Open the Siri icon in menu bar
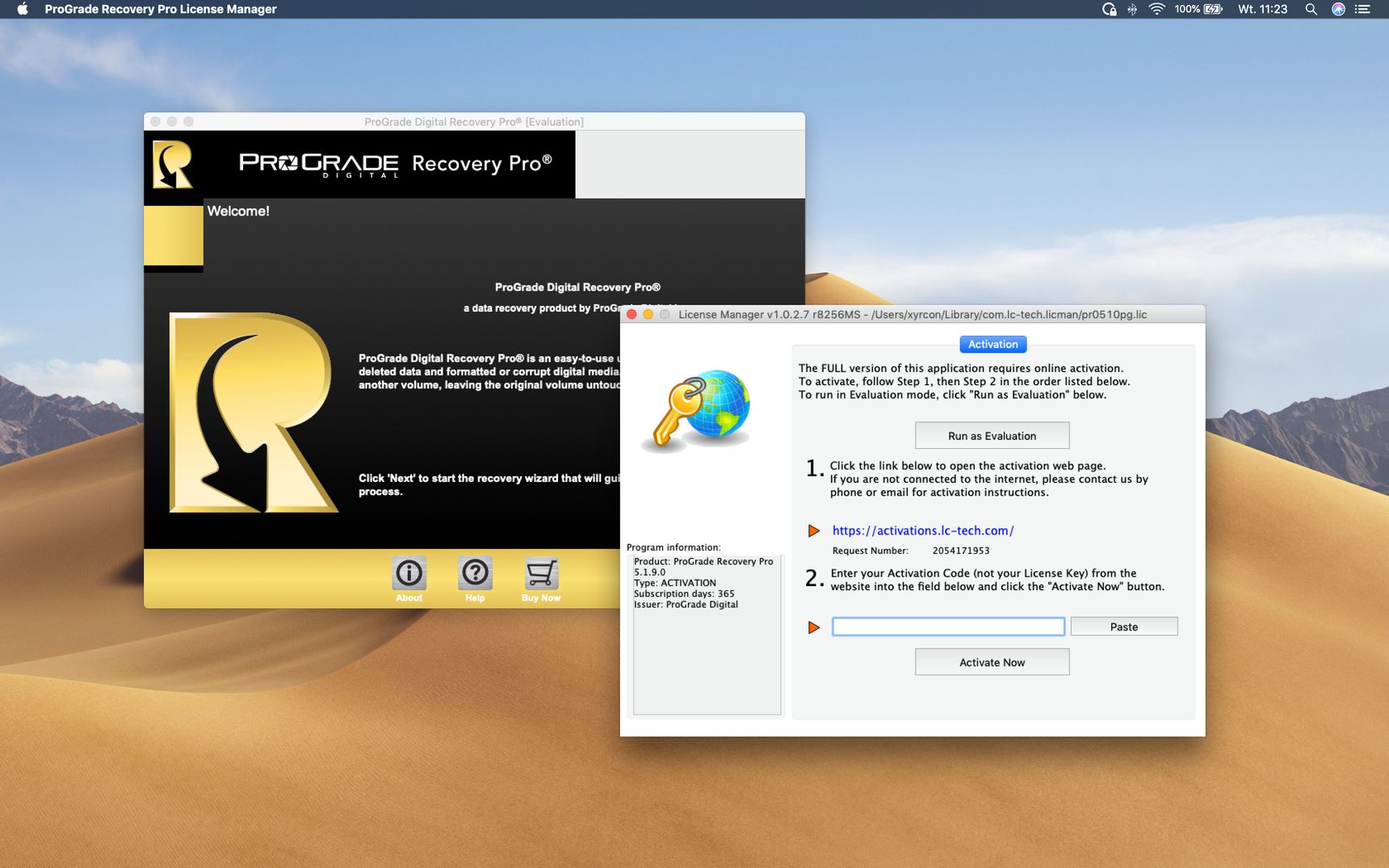This screenshot has height=868, width=1389. click(x=1338, y=9)
